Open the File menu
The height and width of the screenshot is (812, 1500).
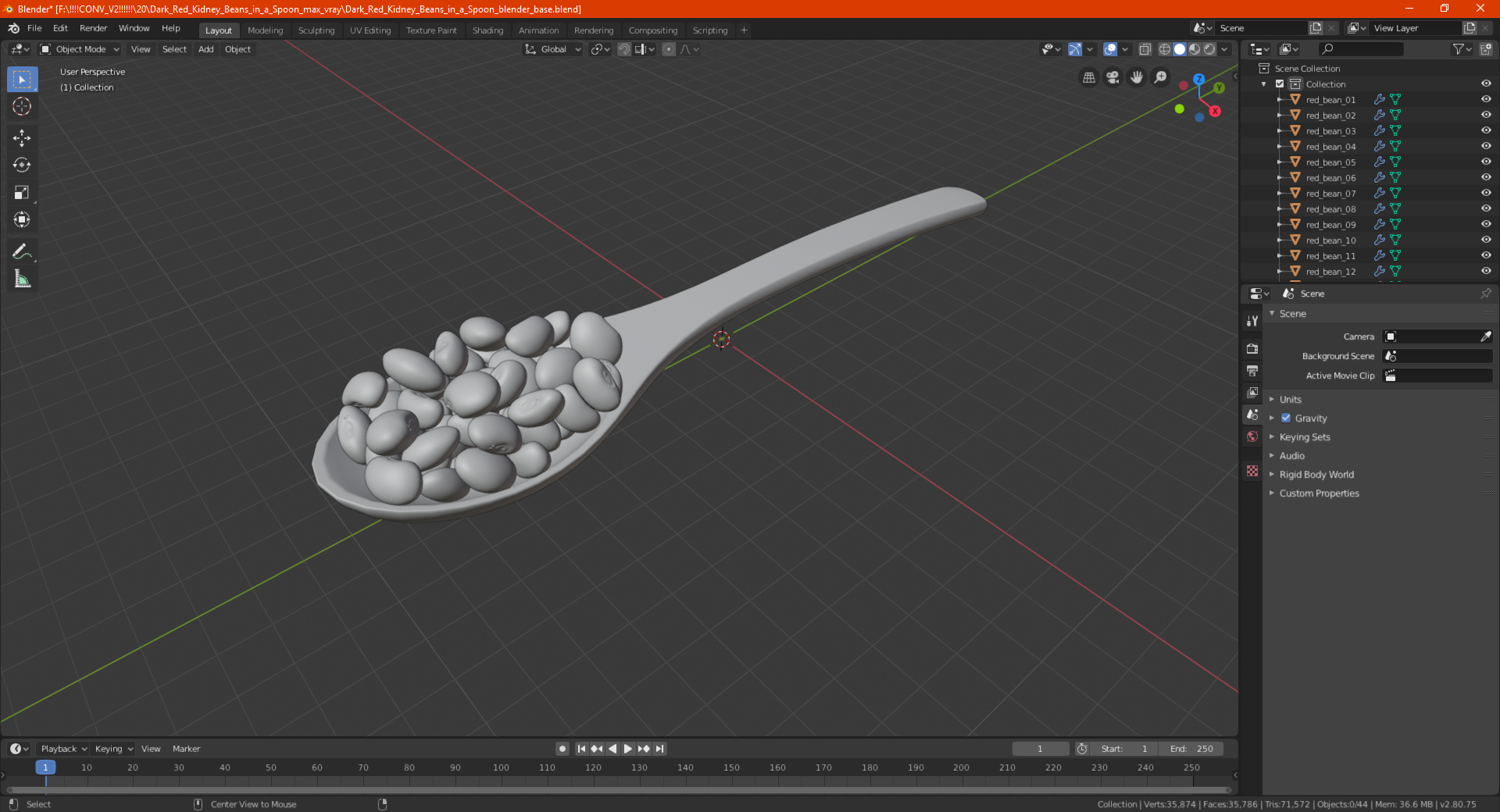pyautogui.click(x=34, y=28)
